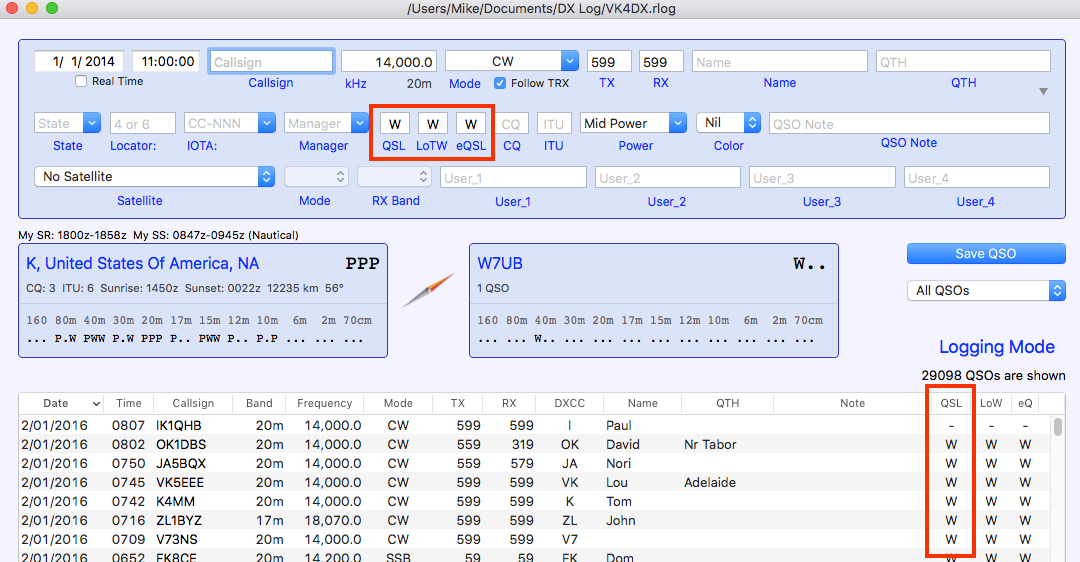Click the W7UB callsign info heading
Screen dimensions: 1080x562
tap(500, 263)
